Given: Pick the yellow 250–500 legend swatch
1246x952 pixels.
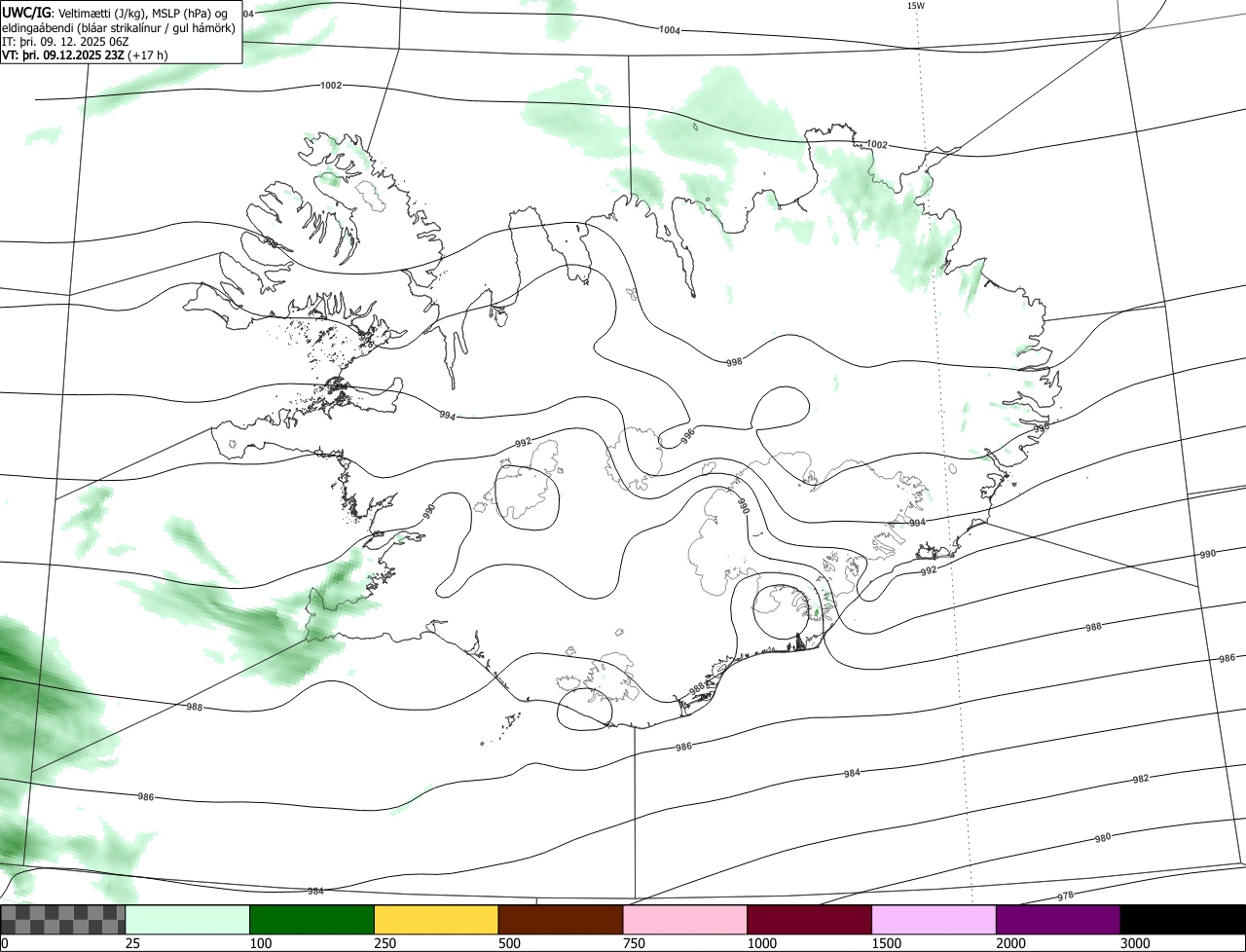Looking at the screenshot, I should coord(436,920).
